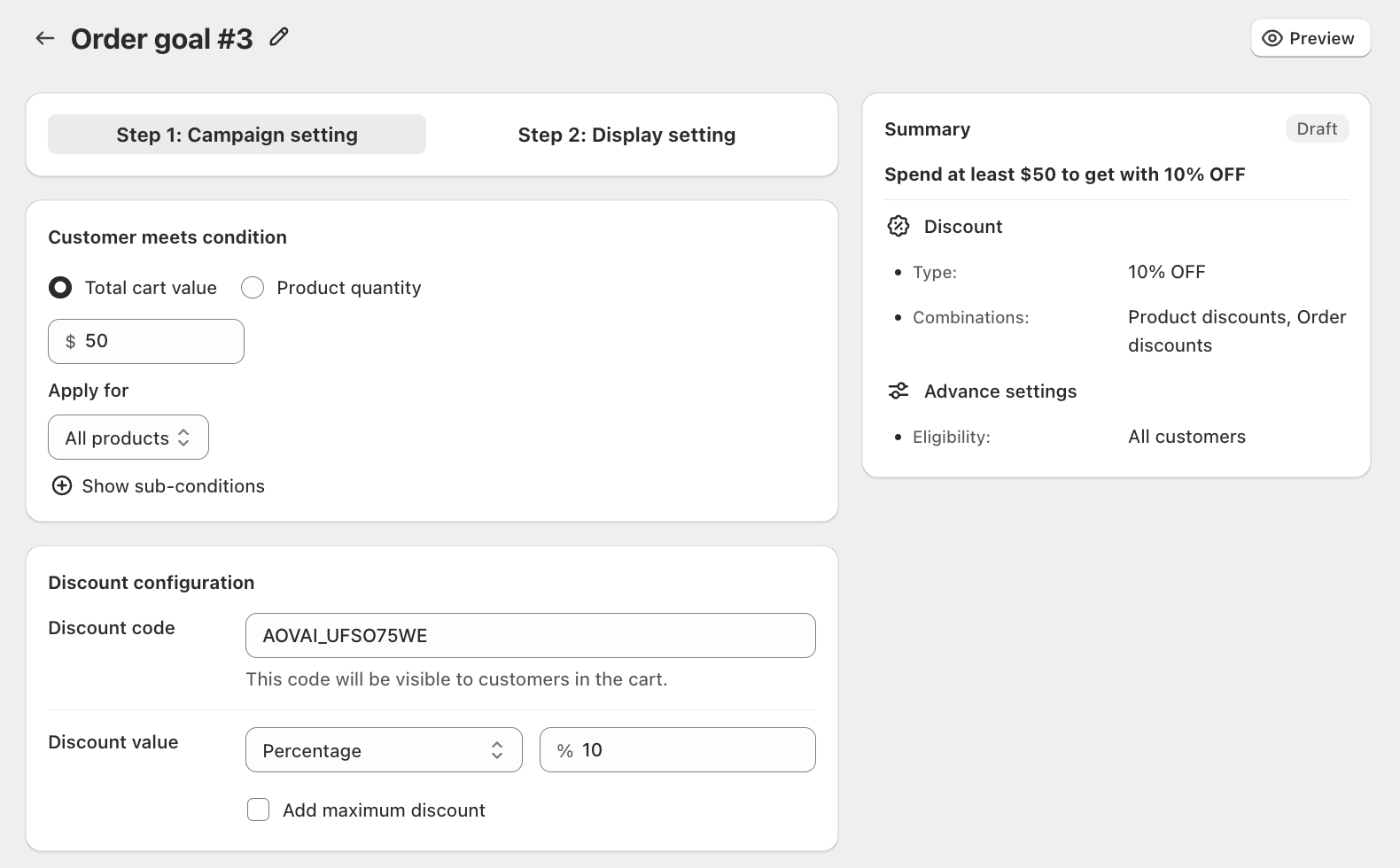Click the Advance settings sliders icon
Image resolution: width=1400 pixels, height=868 pixels.
point(898,391)
